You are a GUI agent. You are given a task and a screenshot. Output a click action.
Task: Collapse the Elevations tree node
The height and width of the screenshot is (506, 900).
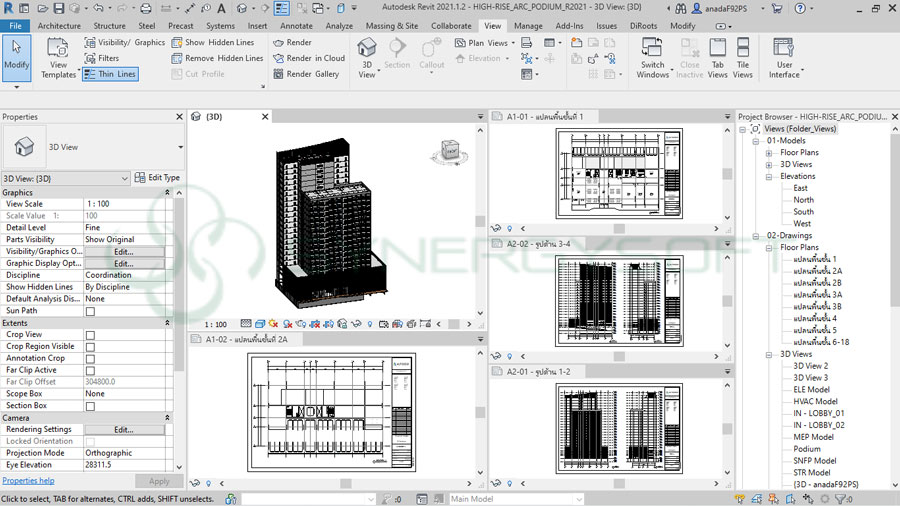[769, 177]
